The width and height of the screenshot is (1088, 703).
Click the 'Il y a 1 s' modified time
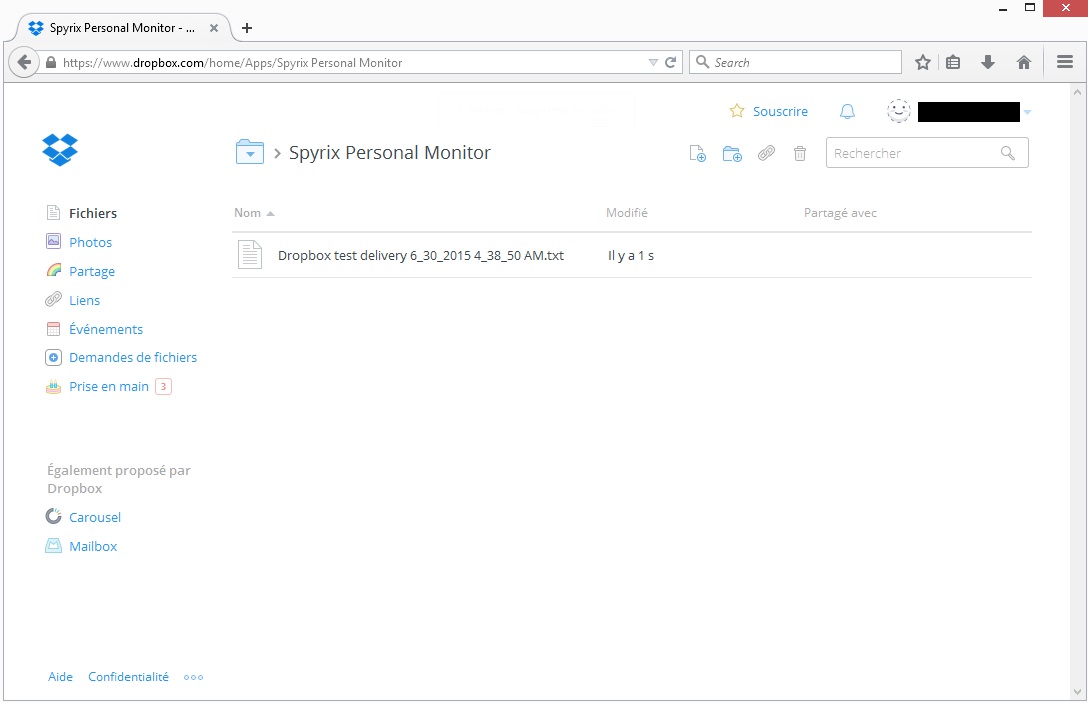tap(631, 255)
